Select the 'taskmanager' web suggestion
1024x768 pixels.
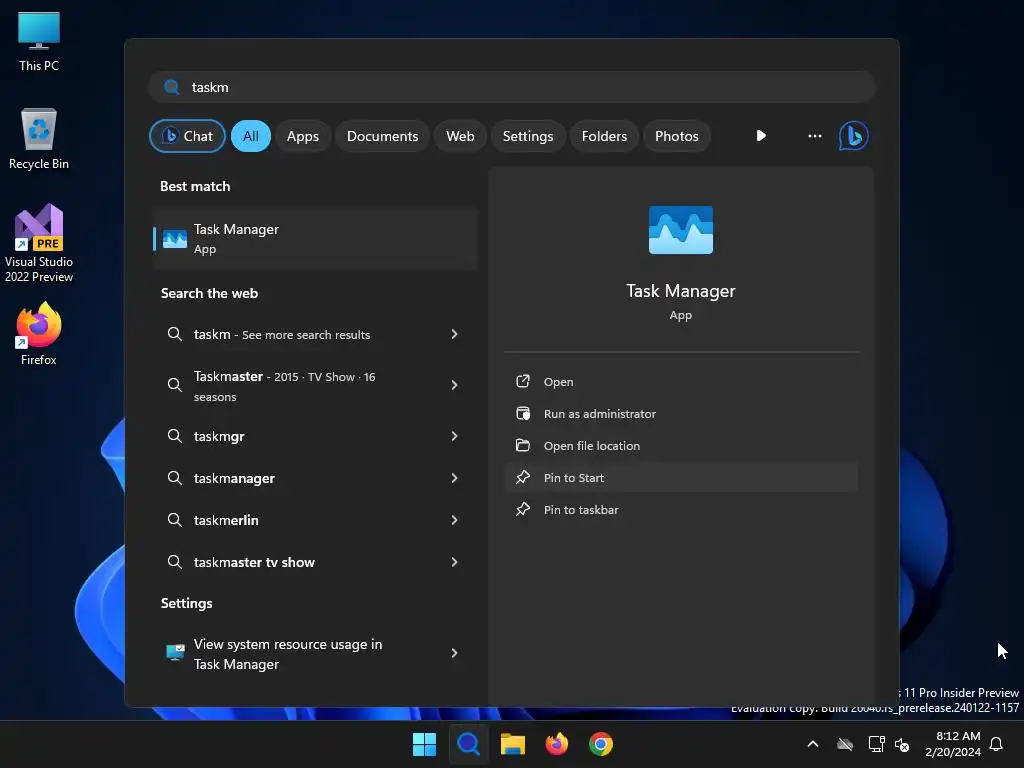(315, 478)
